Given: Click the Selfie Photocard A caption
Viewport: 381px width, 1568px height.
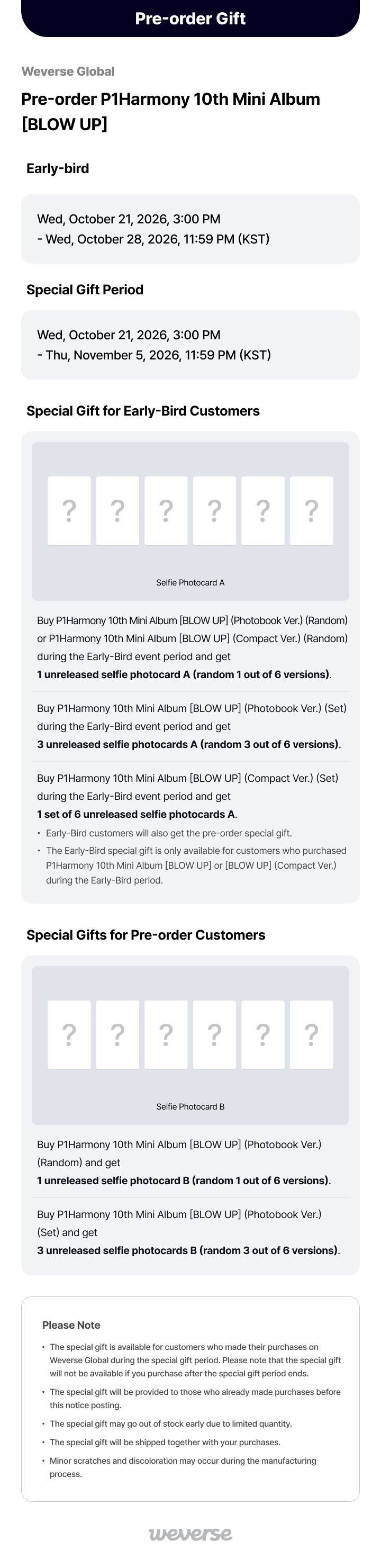Looking at the screenshot, I should [x=190, y=582].
